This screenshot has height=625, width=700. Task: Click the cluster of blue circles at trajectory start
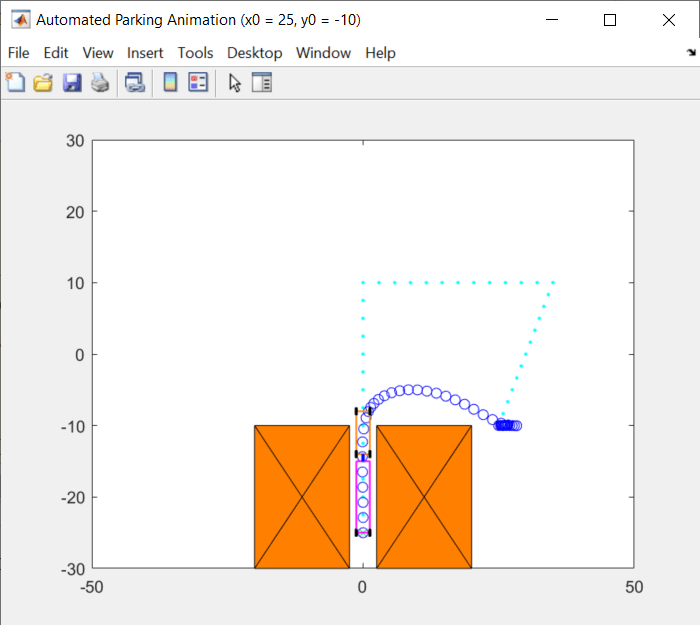[508, 425]
